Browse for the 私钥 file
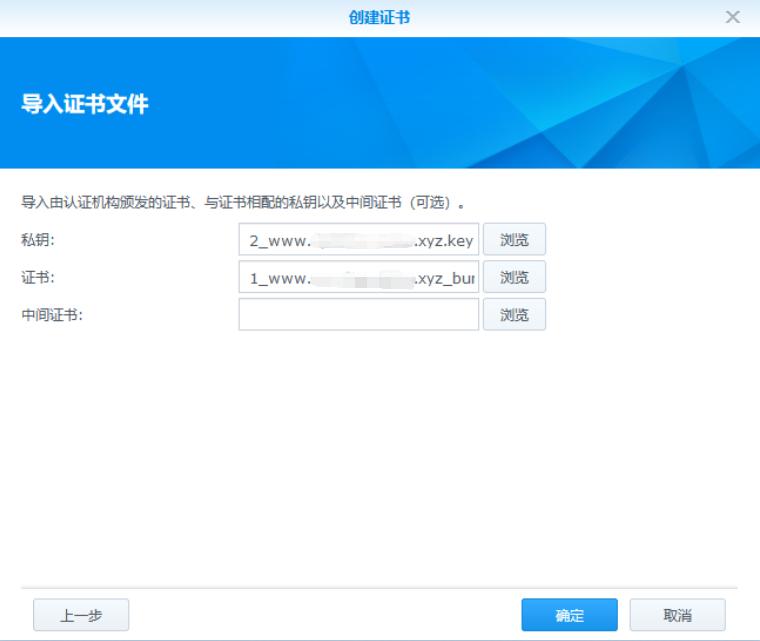The height and width of the screenshot is (641, 760). (514, 240)
